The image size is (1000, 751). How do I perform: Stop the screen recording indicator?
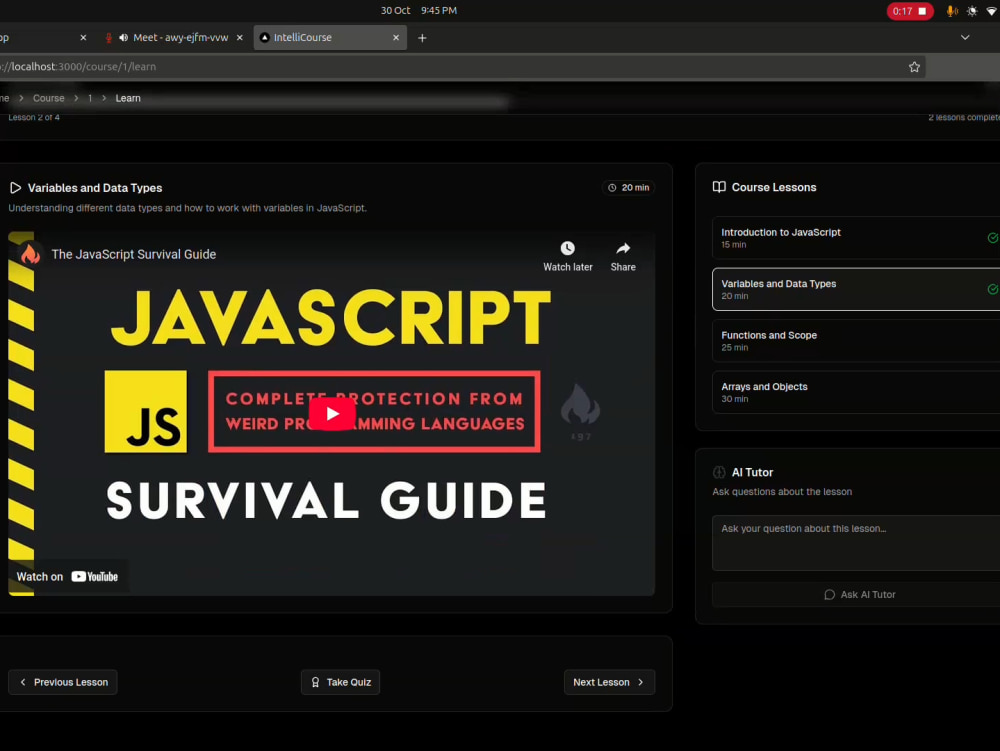pos(910,11)
